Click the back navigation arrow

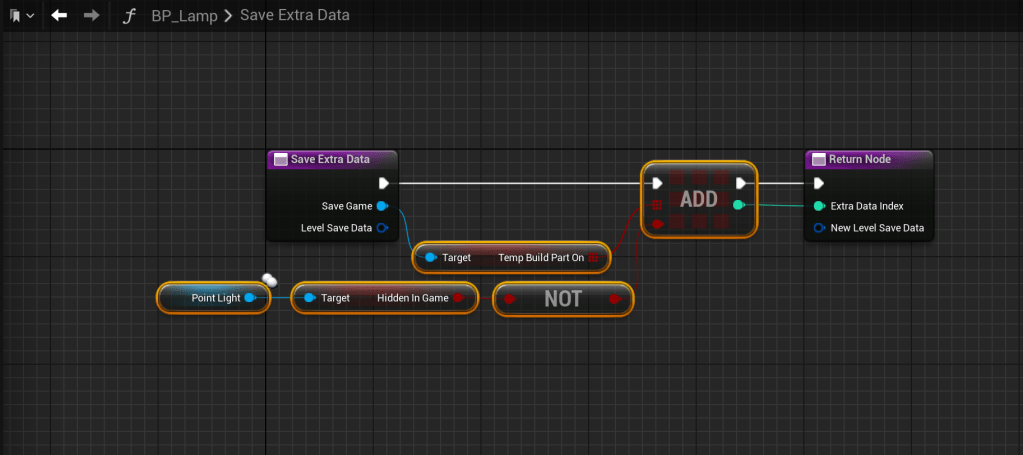click(x=60, y=16)
